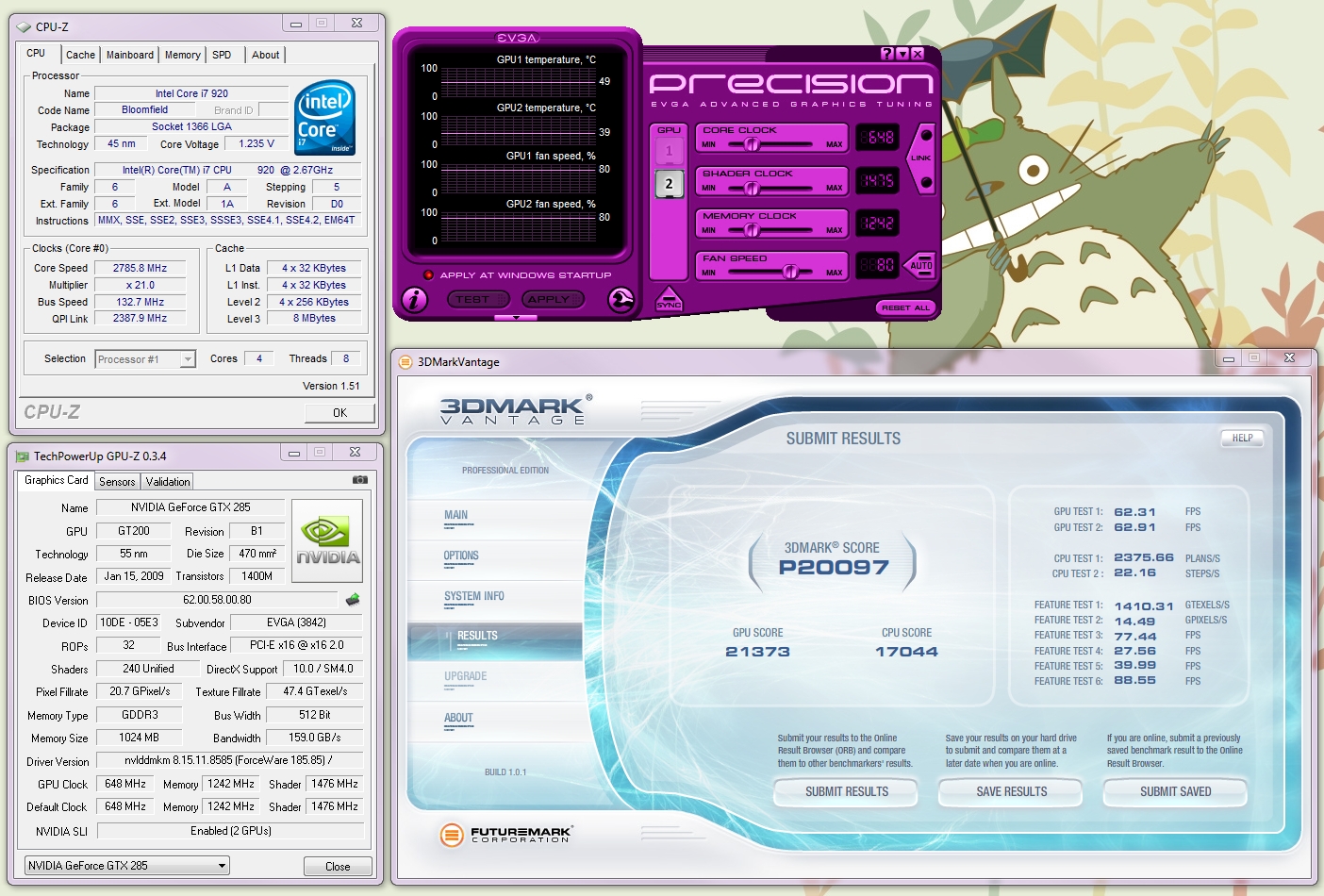Open the NVIDIA GeForce GTX 285 dropdown
The height and width of the screenshot is (896, 1324).
(126, 866)
